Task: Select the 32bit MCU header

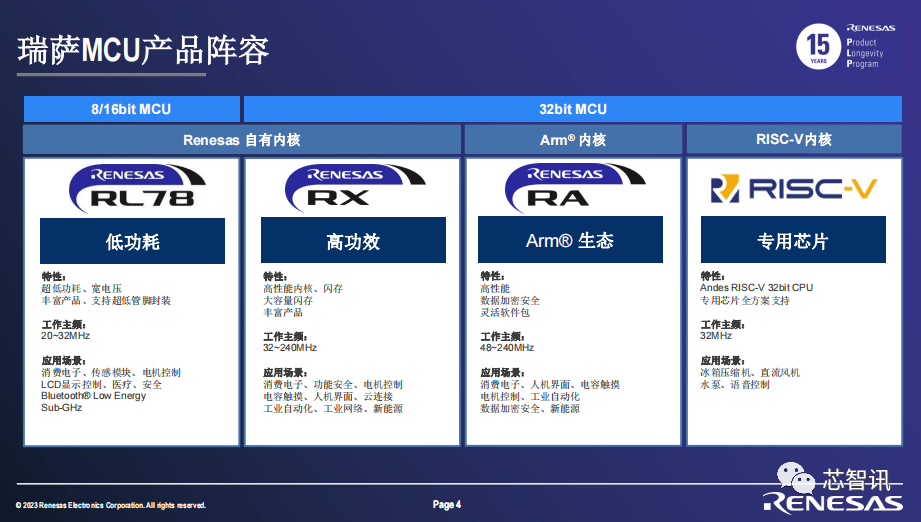Action: coord(573,109)
